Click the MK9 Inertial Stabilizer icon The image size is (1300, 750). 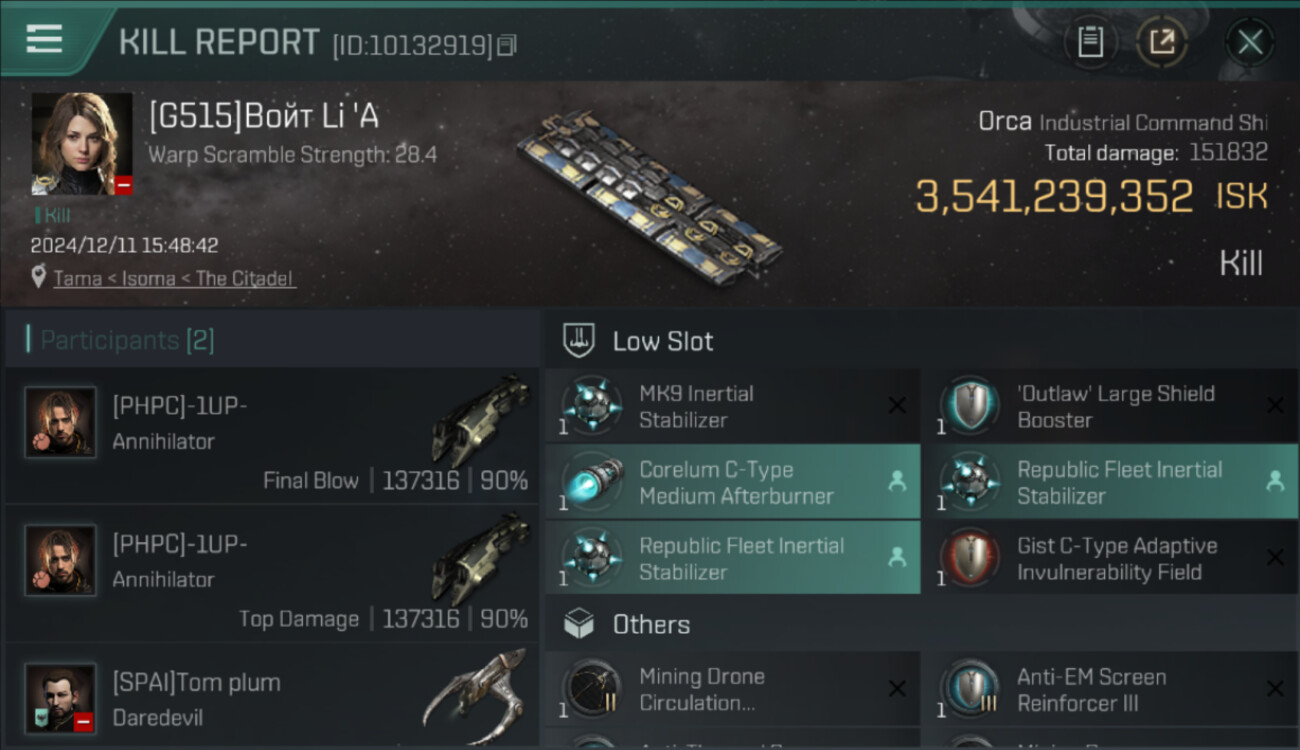[x=593, y=406]
